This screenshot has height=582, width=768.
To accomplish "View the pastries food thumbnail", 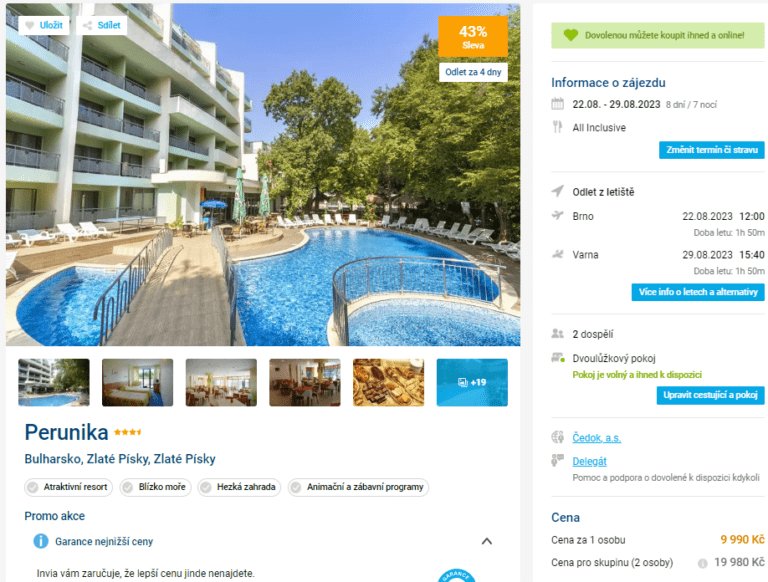I will (x=388, y=382).
